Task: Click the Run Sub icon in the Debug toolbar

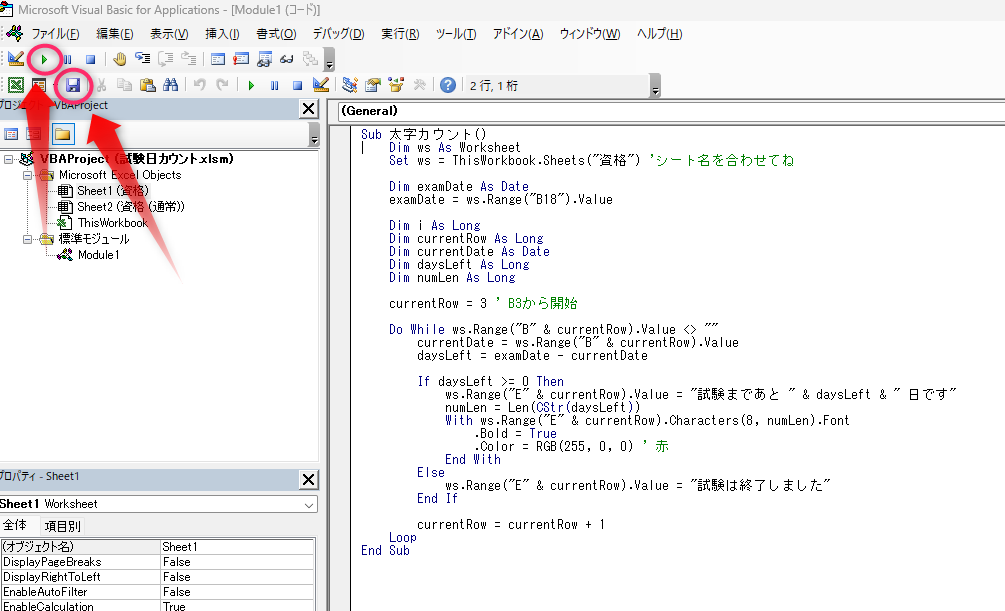Action: [x=44, y=60]
